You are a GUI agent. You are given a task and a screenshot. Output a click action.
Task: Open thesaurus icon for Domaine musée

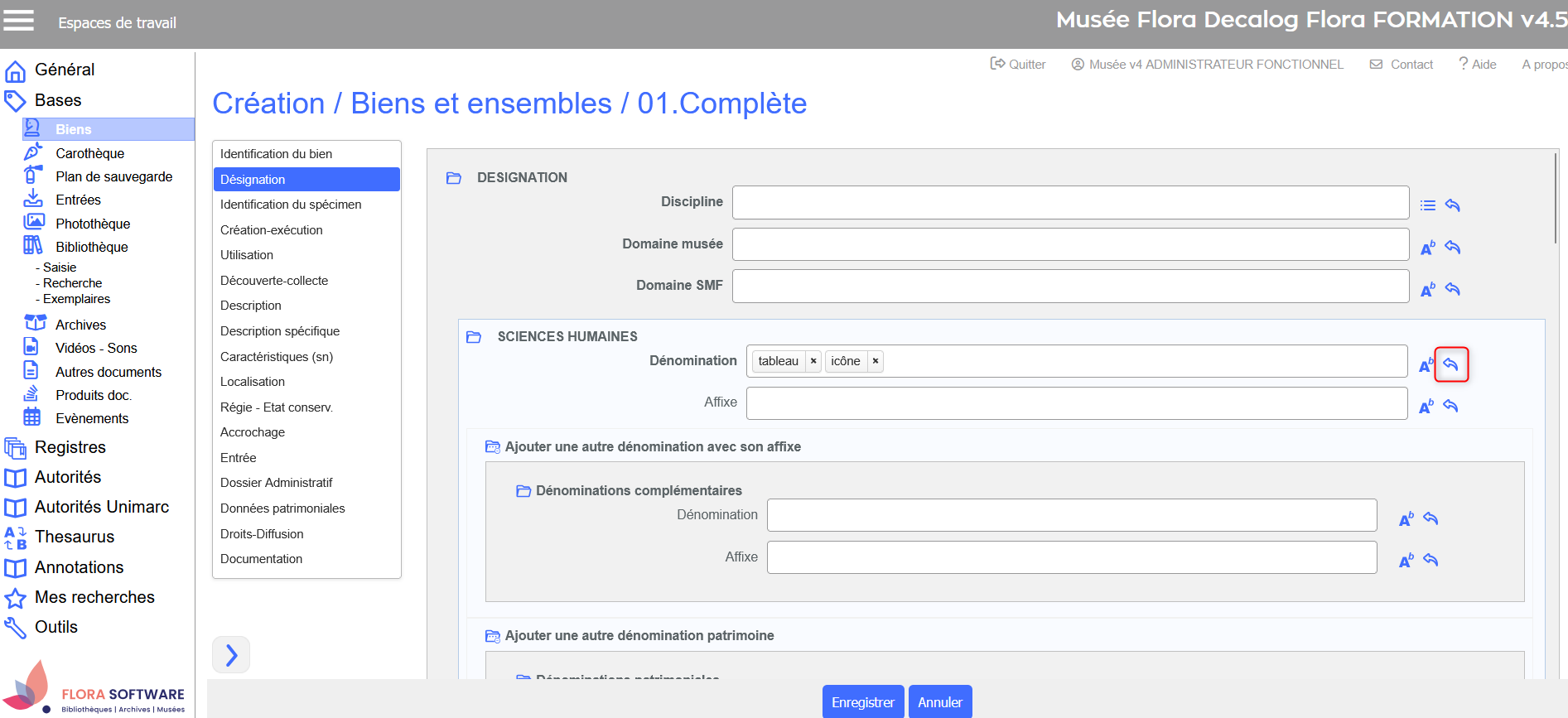(x=1427, y=248)
